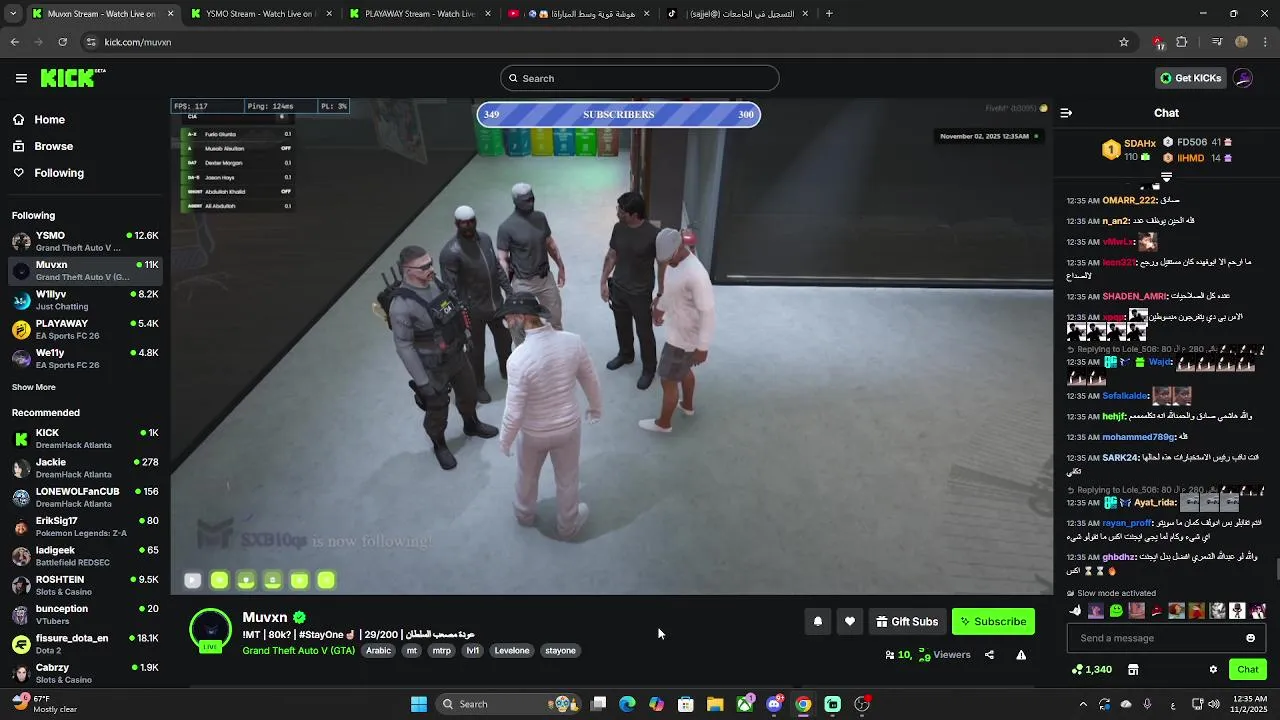Select the red hat emote
Image resolution: width=1280 pixels, height=720 pixels.
point(1157,610)
